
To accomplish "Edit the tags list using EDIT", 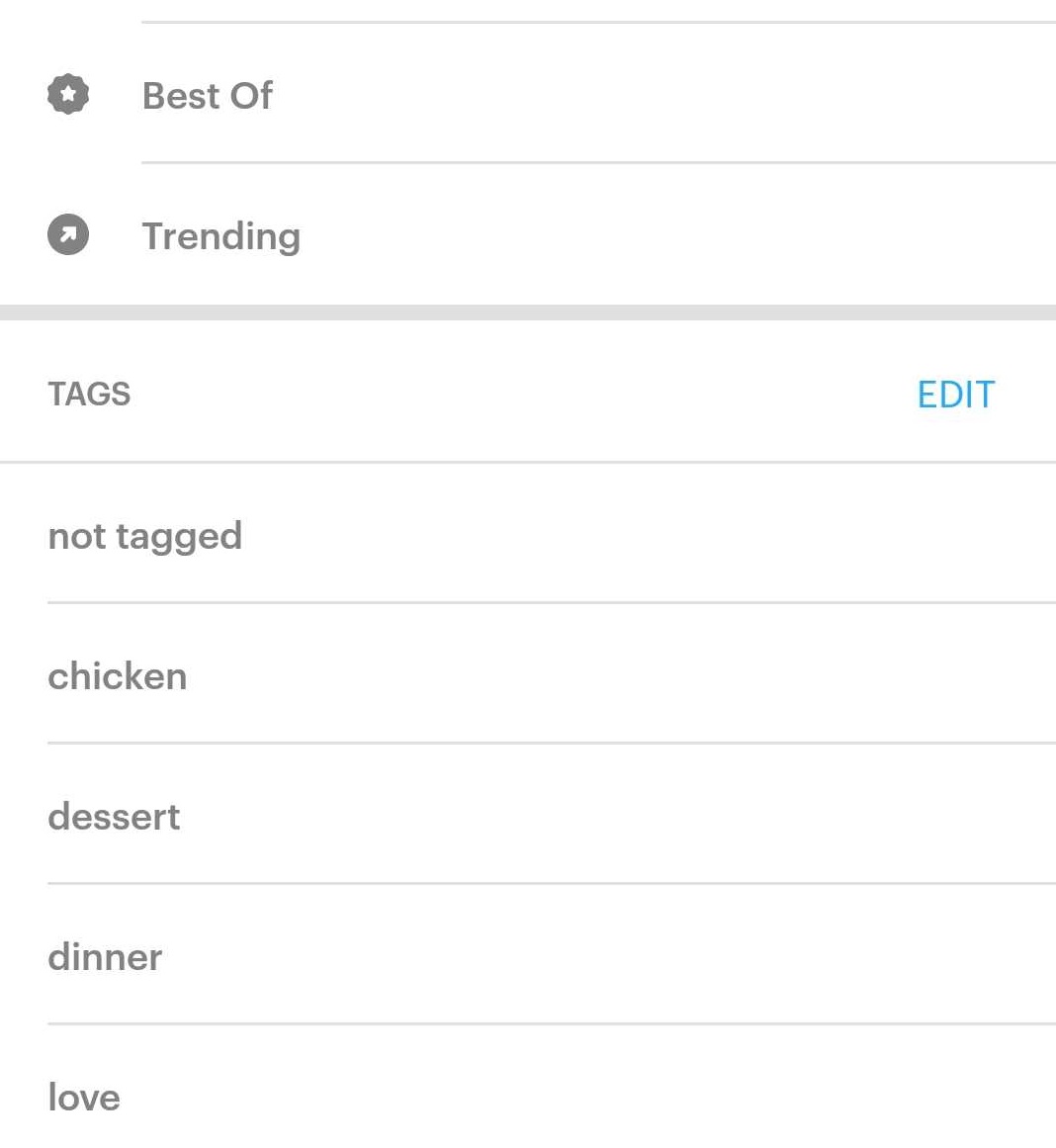I will click(x=955, y=395).
